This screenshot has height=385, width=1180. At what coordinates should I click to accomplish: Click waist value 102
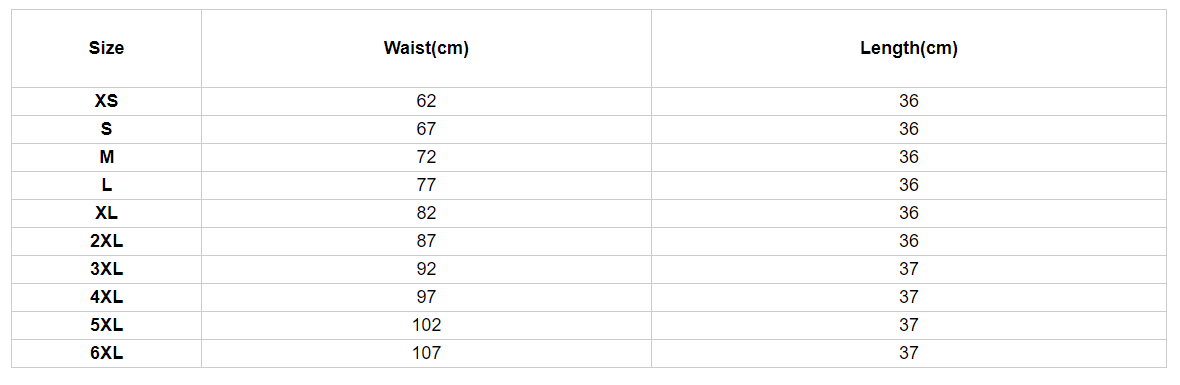coord(426,325)
